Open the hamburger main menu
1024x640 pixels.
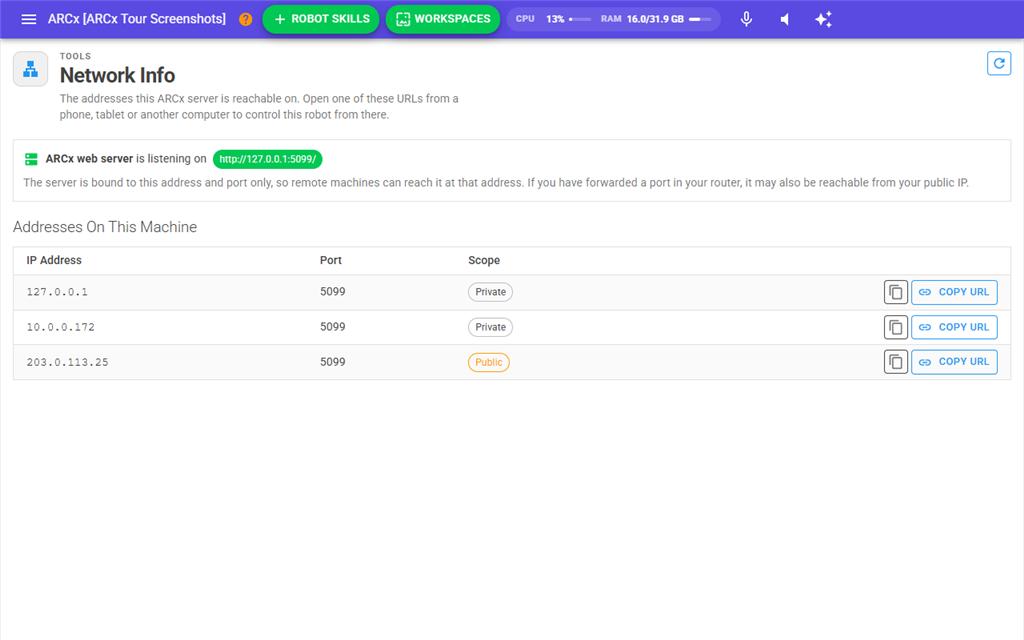(x=29, y=19)
